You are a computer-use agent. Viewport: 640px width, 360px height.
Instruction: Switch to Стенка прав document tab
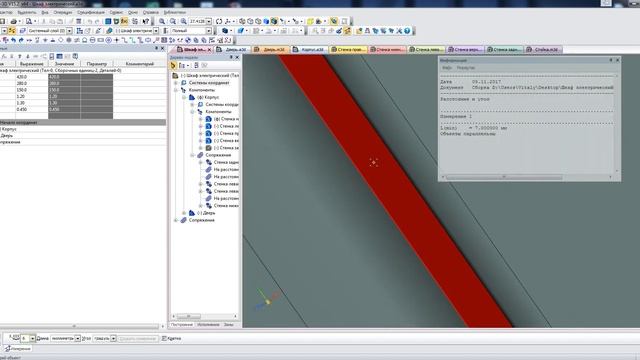click(348, 49)
